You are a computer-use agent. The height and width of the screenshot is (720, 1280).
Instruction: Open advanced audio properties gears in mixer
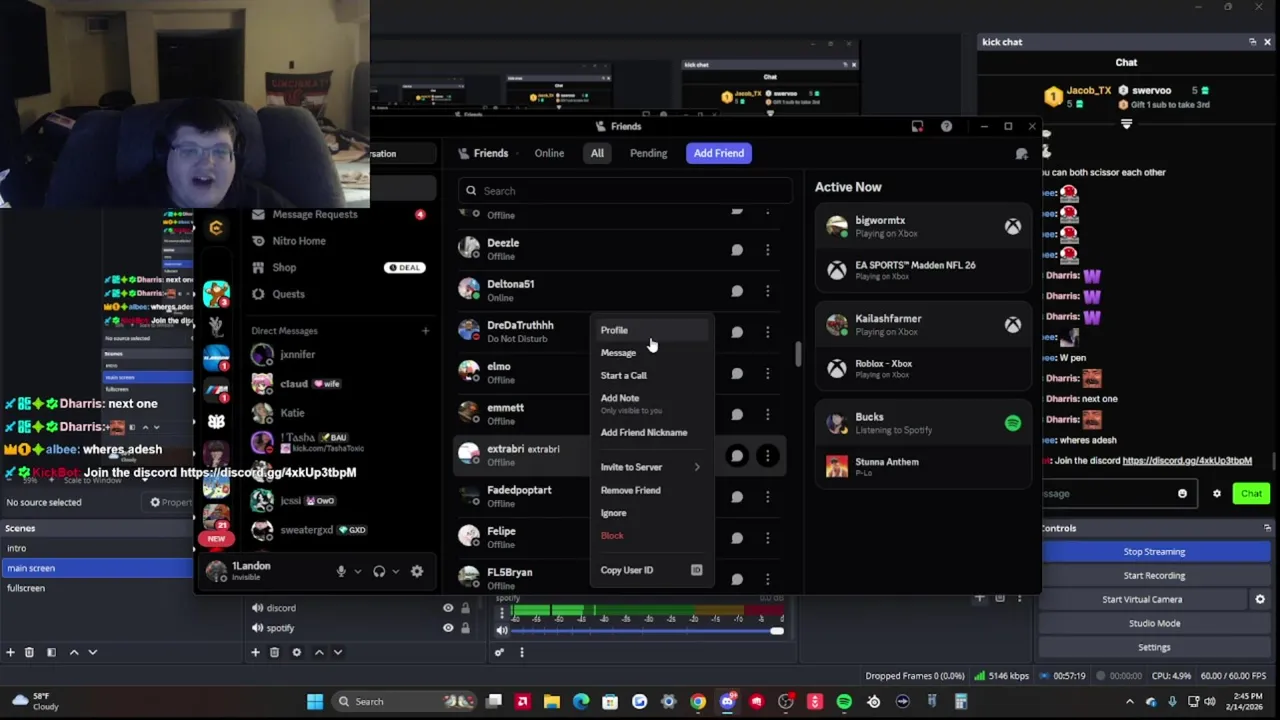click(499, 652)
